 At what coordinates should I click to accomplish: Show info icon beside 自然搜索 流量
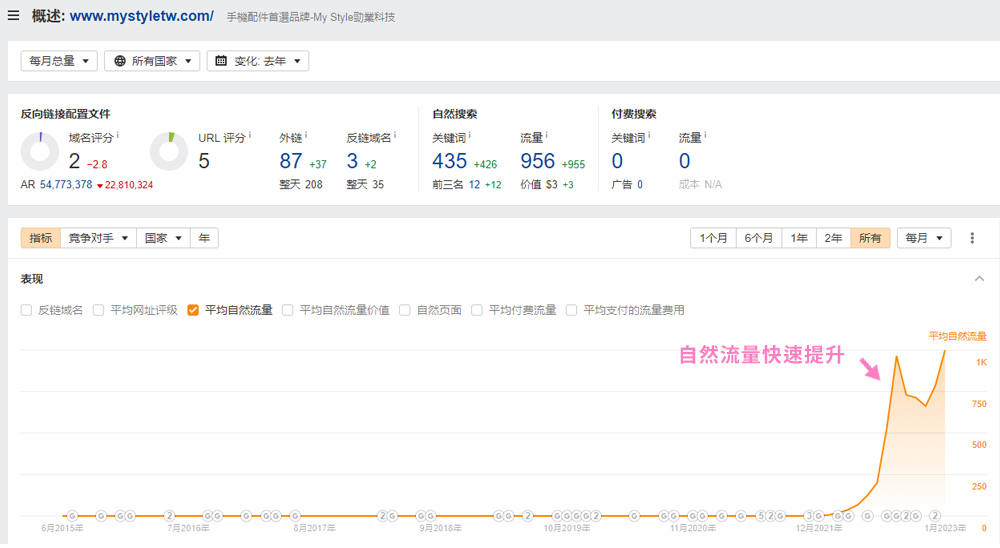tap(547, 135)
